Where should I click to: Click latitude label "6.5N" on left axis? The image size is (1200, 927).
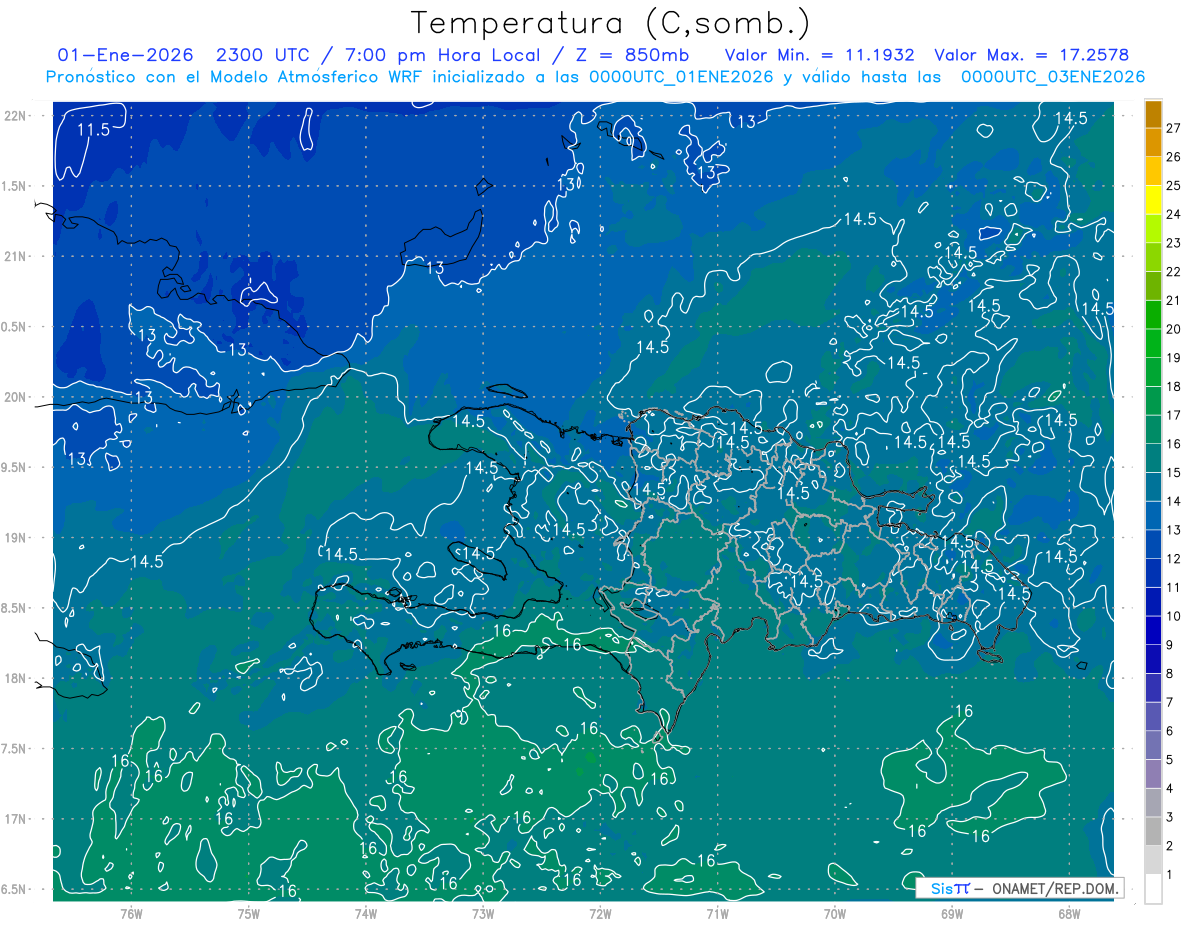[15, 890]
